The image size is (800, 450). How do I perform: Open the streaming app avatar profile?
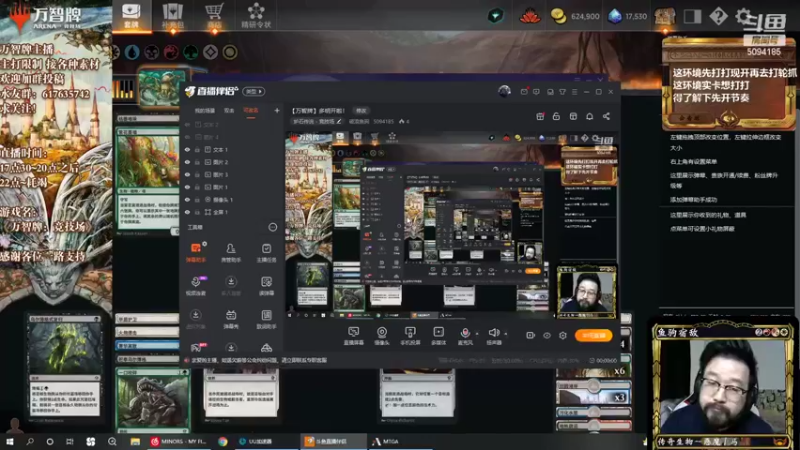coord(504,91)
